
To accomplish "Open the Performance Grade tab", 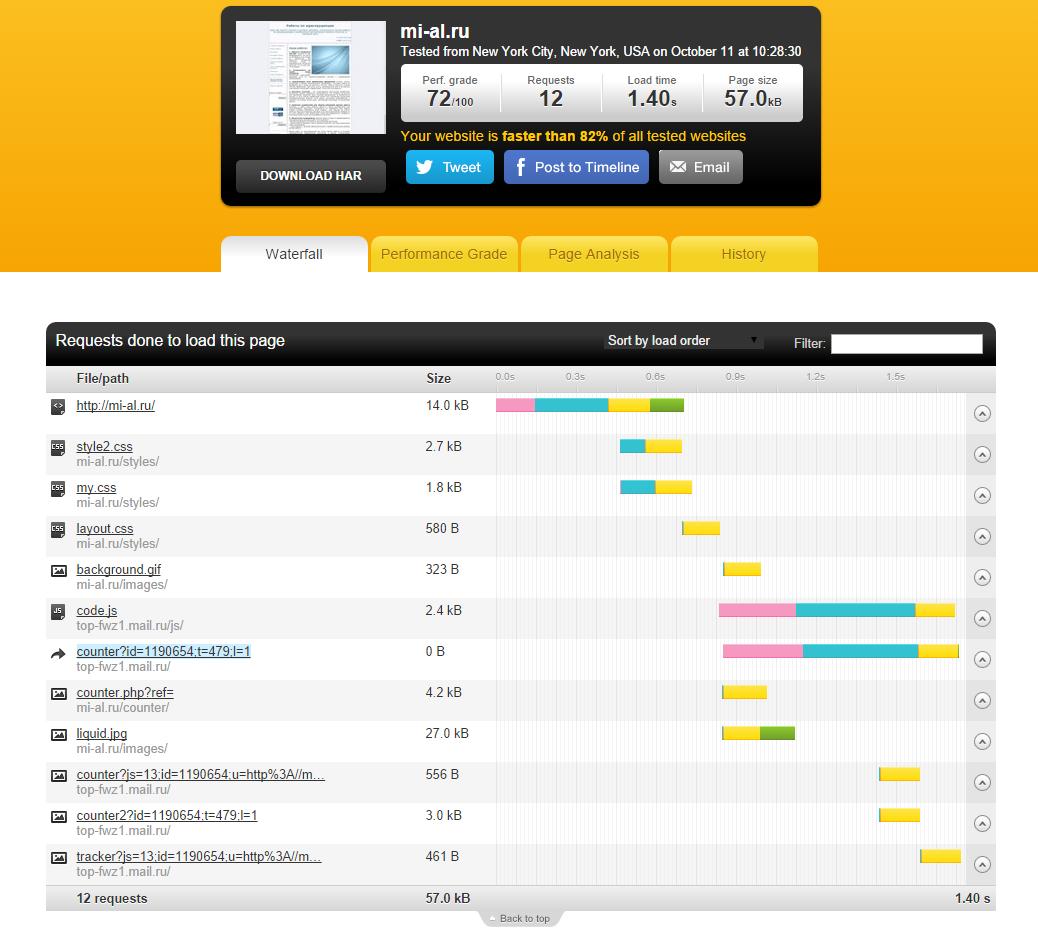I will (444, 254).
